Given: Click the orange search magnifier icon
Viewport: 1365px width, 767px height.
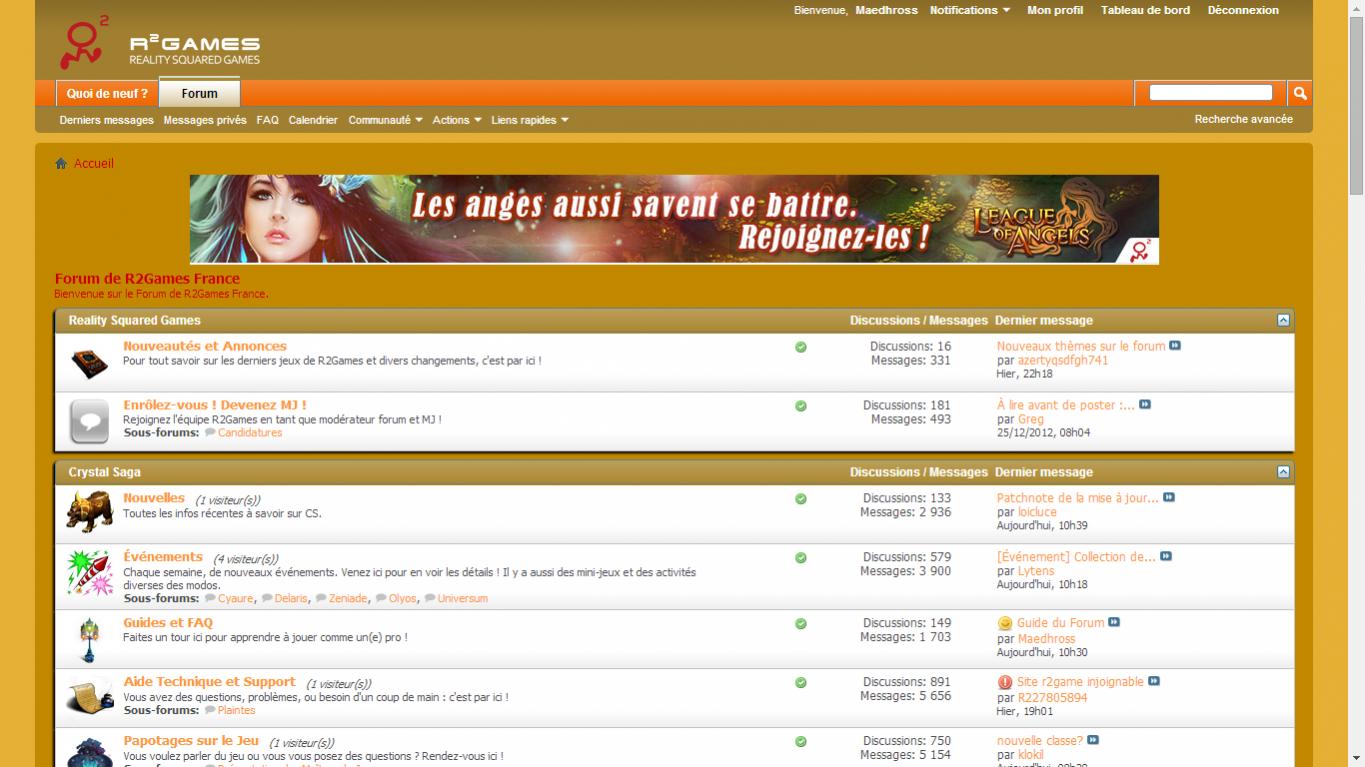Looking at the screenshot, I should (x=1300, y=93).
